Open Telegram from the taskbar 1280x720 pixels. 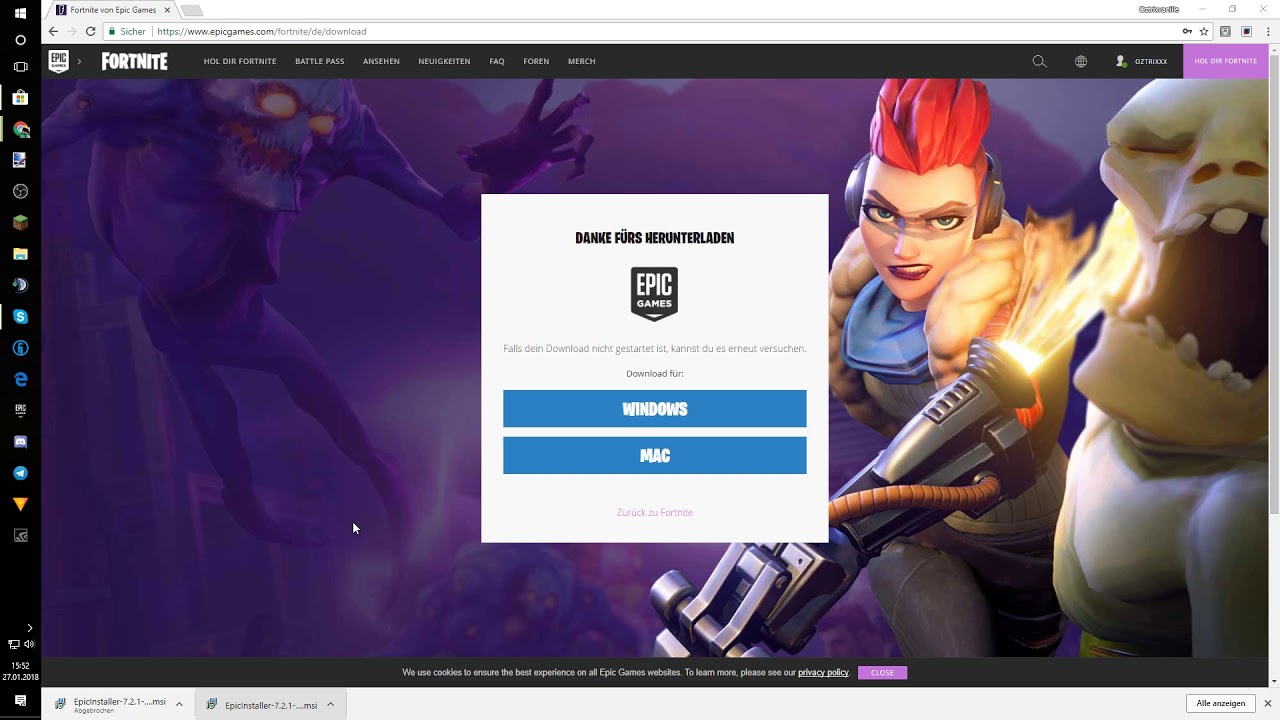20,473
